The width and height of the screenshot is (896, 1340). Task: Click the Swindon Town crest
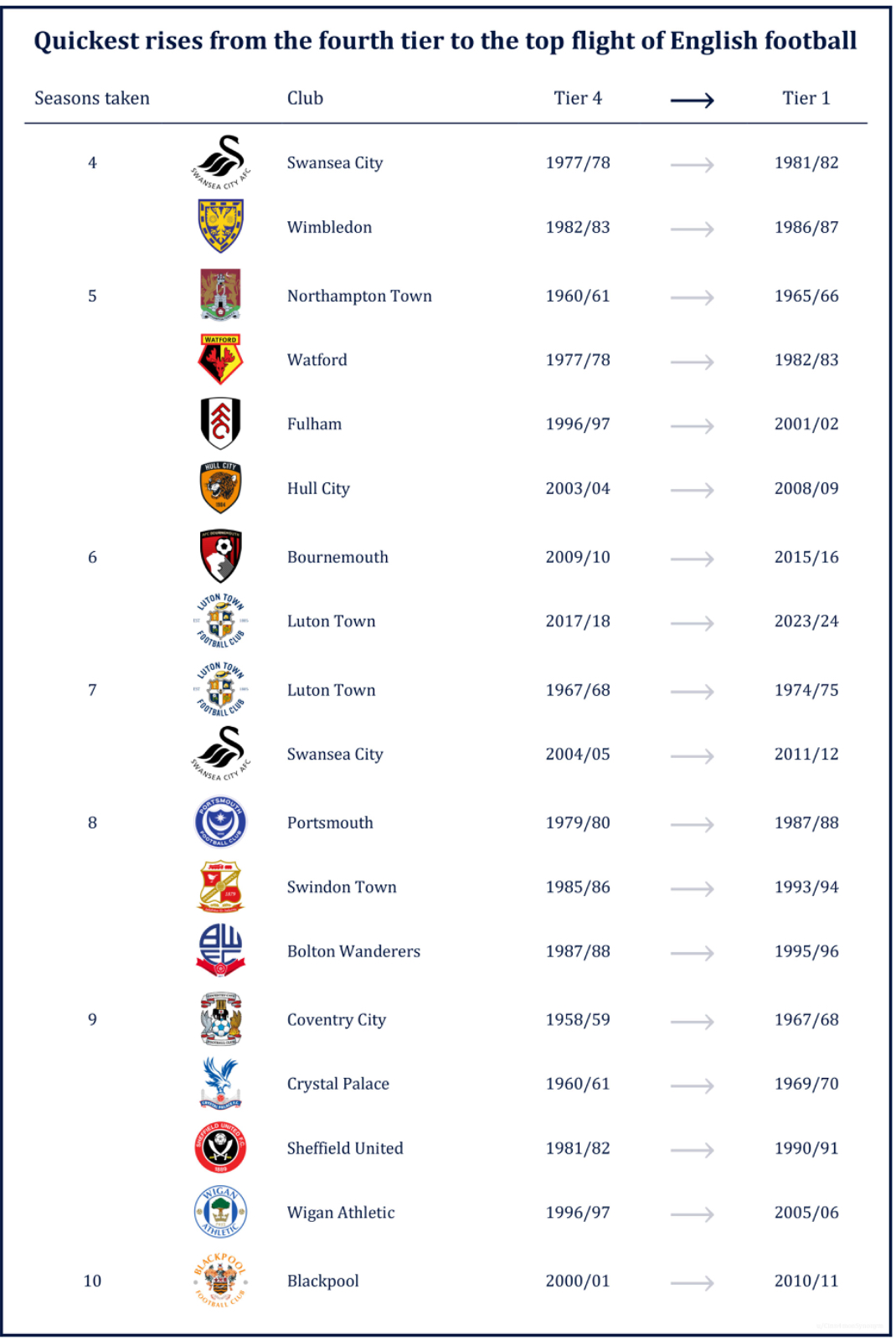(x=220, y=887)
